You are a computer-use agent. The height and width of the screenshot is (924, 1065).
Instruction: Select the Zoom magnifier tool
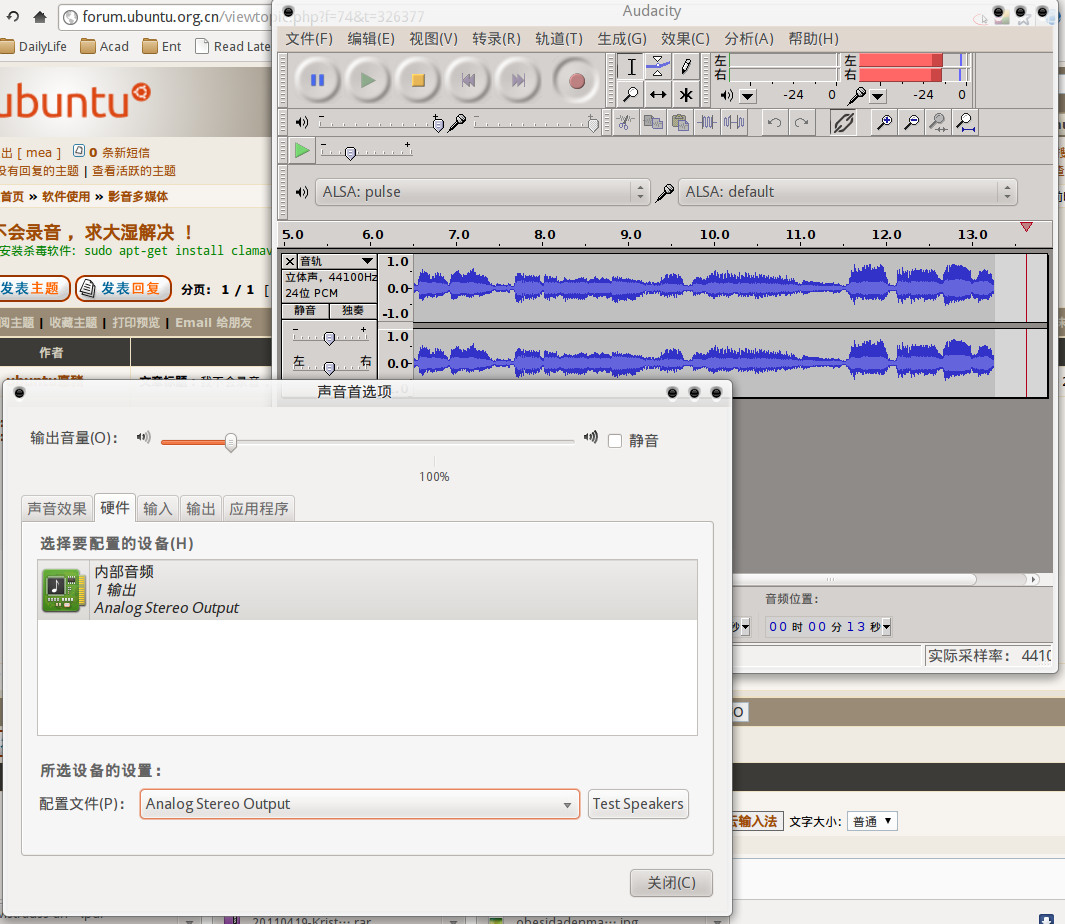[x=631, y=94]
